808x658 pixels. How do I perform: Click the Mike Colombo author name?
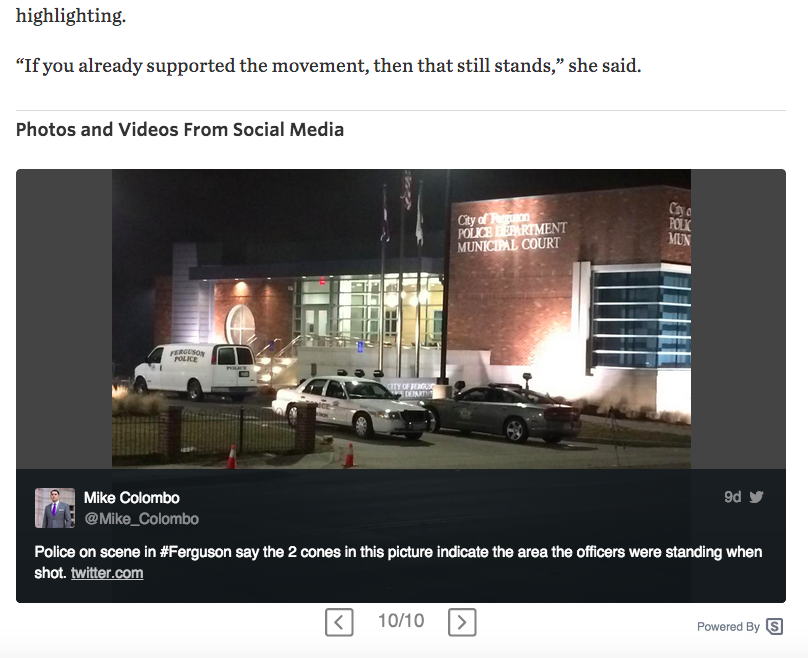(x=132, y=498)
